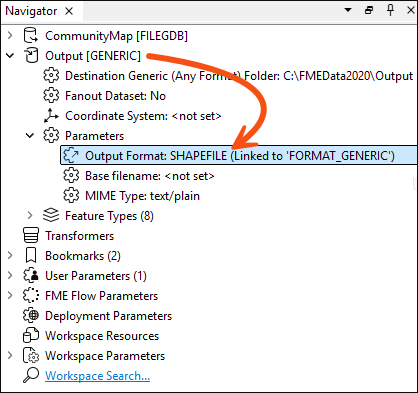Select 'Workspace Parameters' label
The width and height of the screenshot is (418, 393).
pyautogui.click(x=105, y=356)
